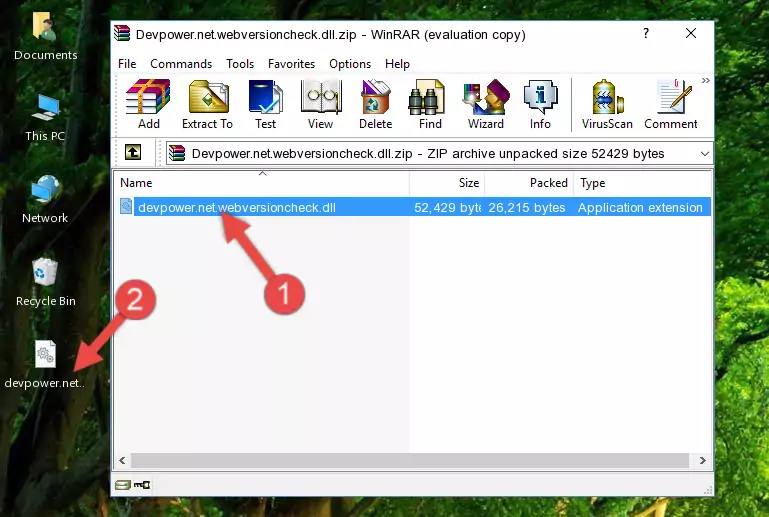
Task: Select the This PC desktop icon
Action: click(45, 118)
